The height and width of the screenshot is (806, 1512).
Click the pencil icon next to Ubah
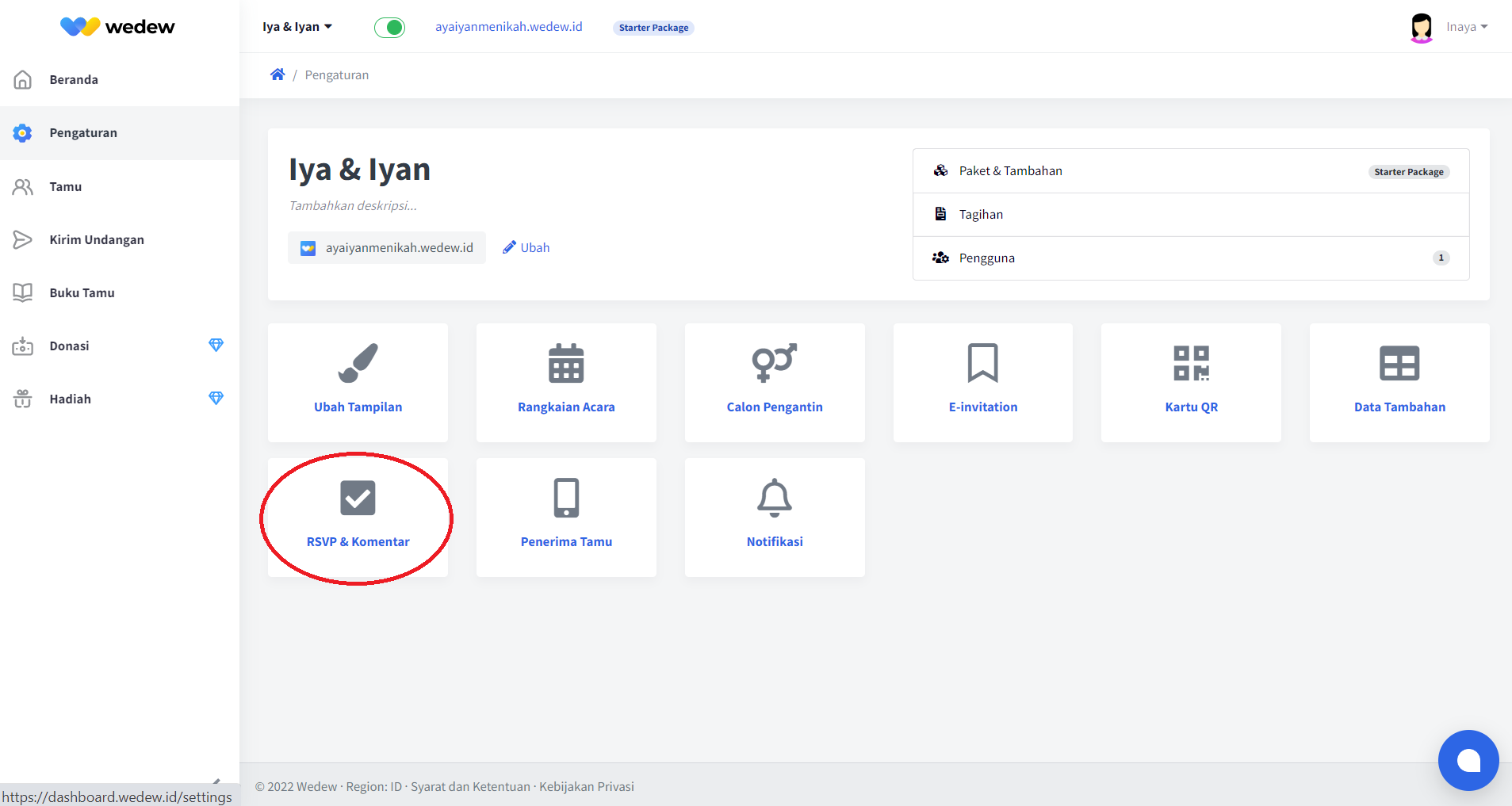click(x=509, y=247)
